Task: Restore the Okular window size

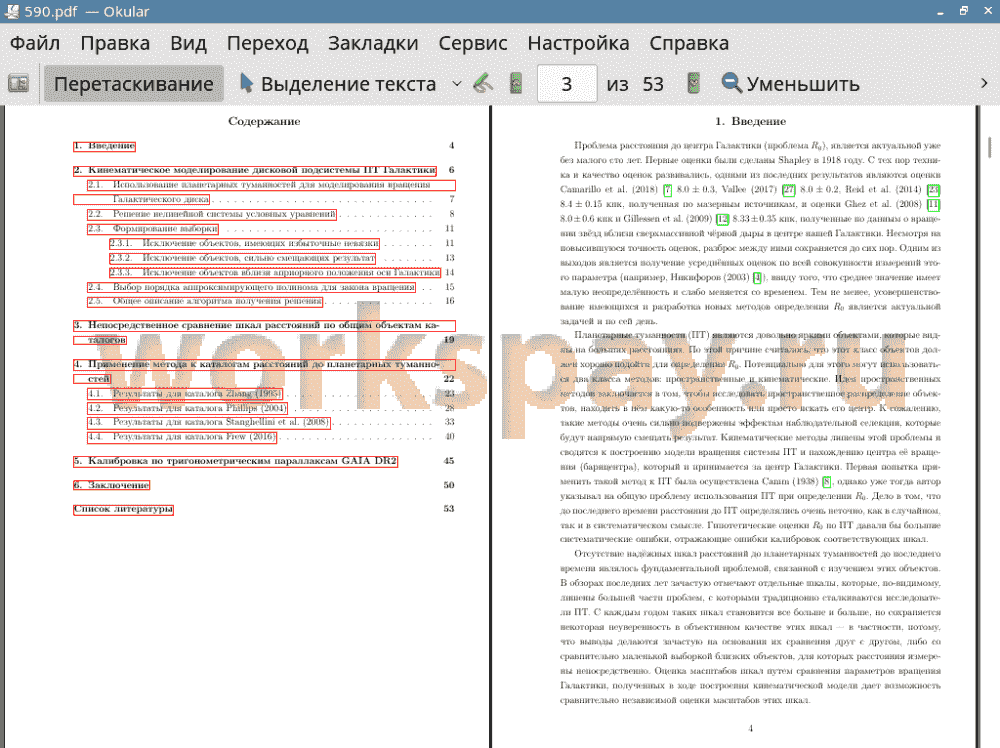Action: 964,11
